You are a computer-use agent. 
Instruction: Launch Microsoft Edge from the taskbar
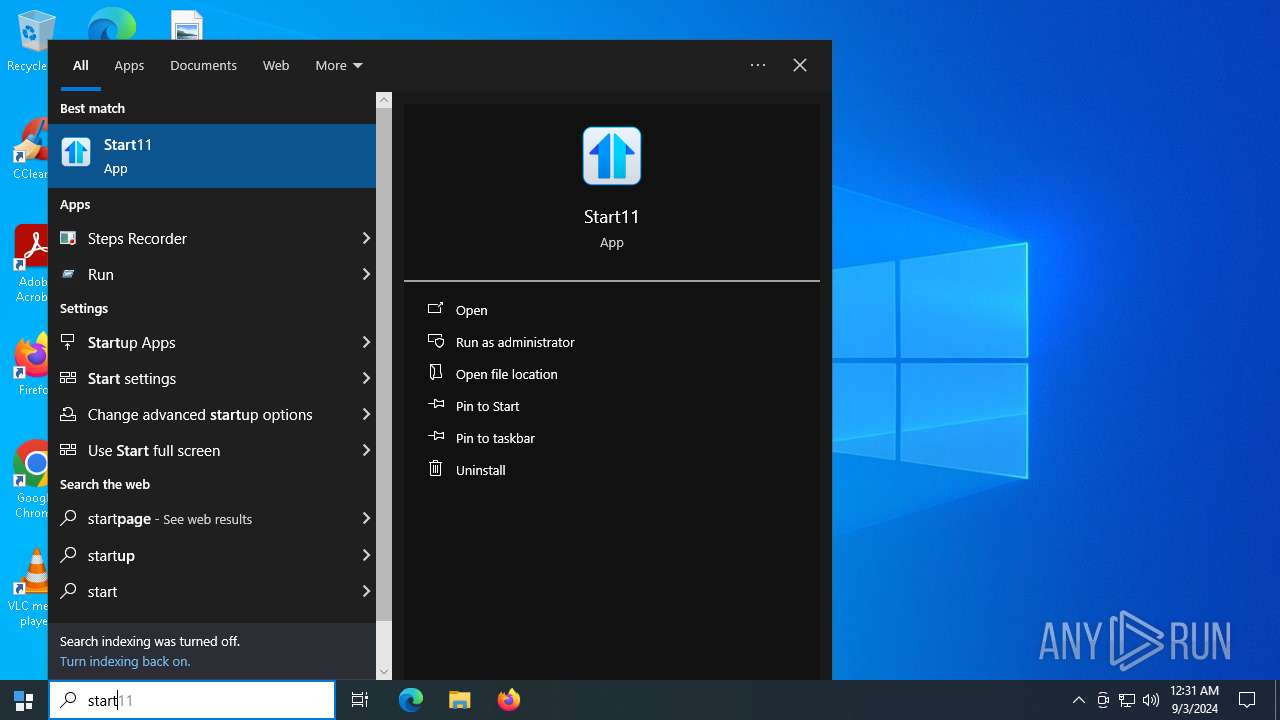[411, 700]
